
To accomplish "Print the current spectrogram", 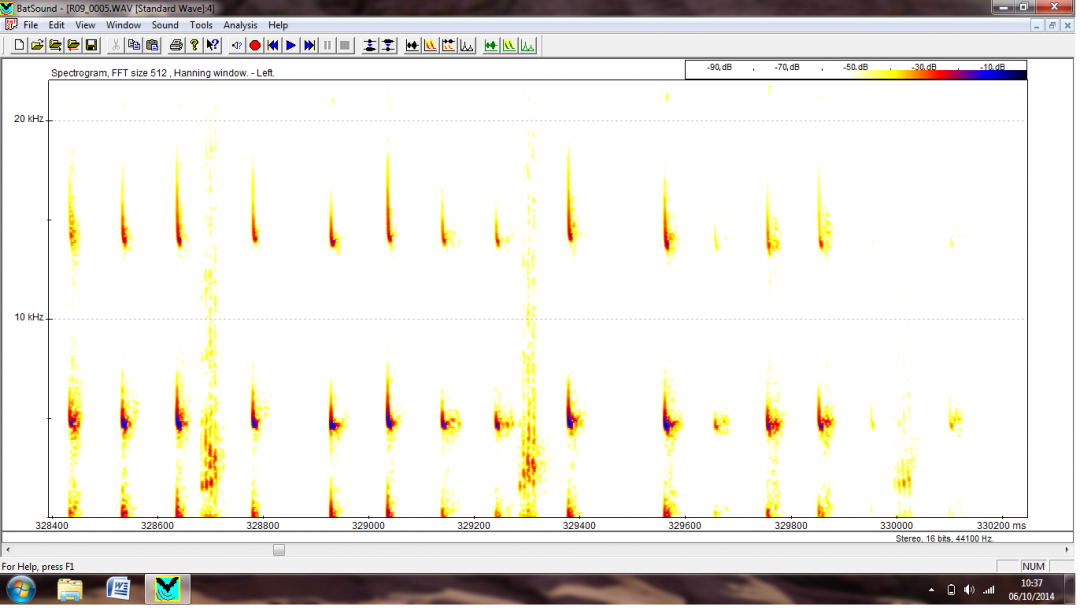I will (177, 45).
